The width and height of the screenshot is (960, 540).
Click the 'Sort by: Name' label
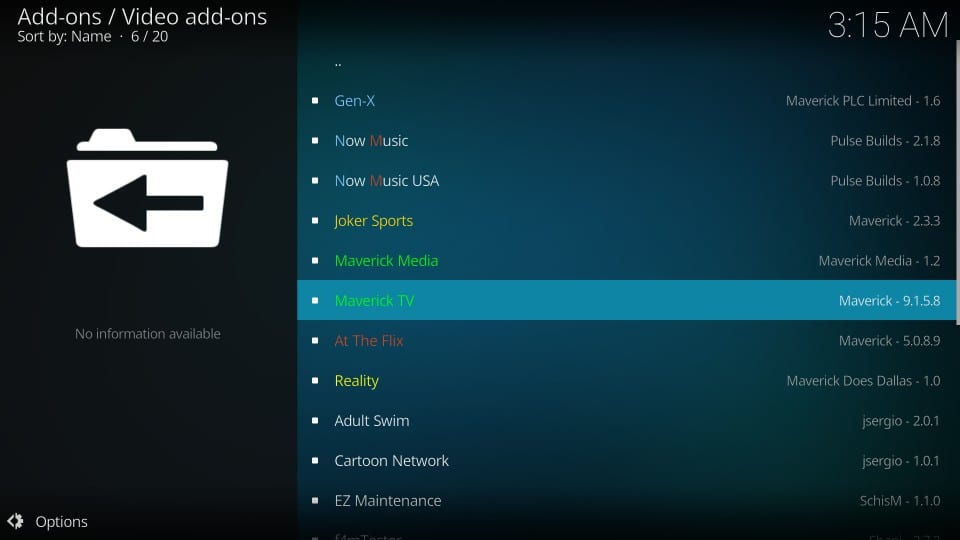pyautogui.click(x=64, y=37)
